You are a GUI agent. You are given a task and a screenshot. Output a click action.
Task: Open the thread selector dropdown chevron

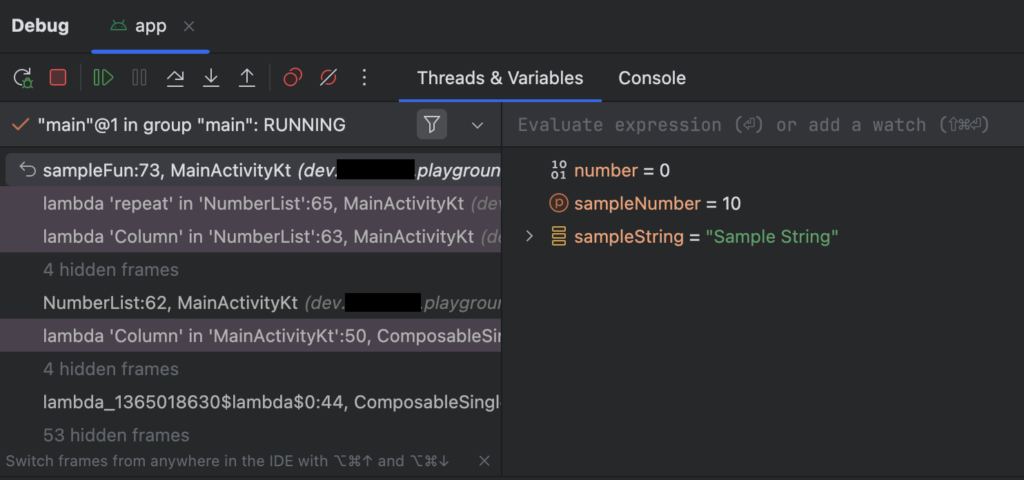(x=477, y=125)
